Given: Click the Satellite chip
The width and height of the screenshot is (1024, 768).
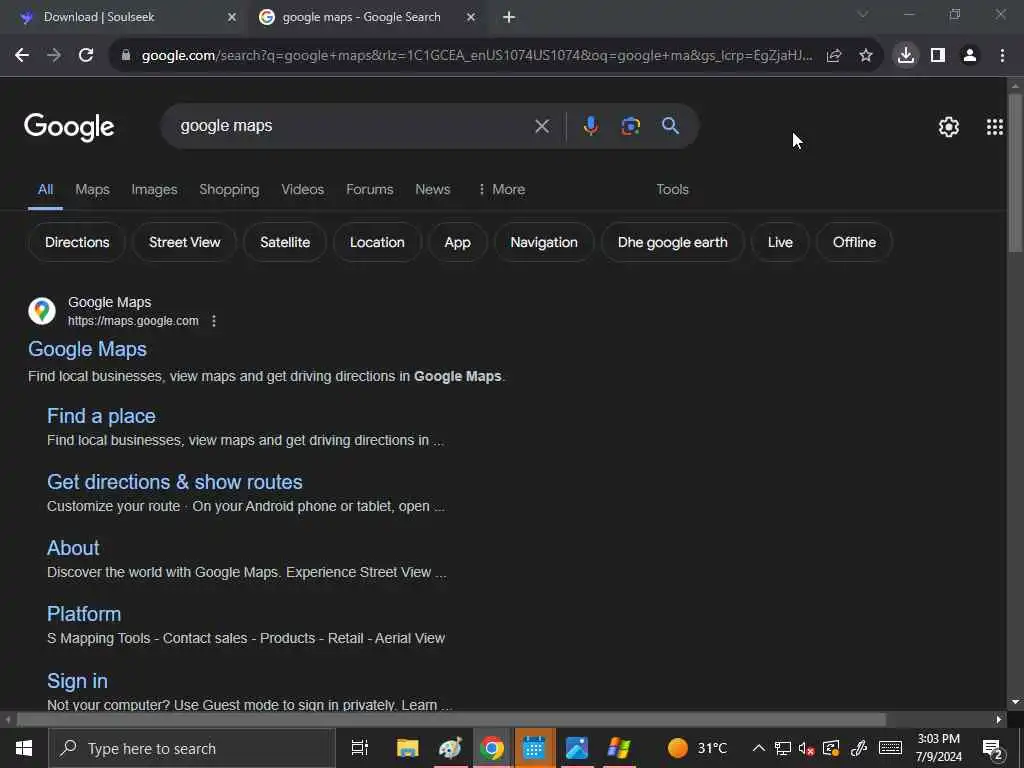Looking at the screenshot, I should click(x=285, y=242).
